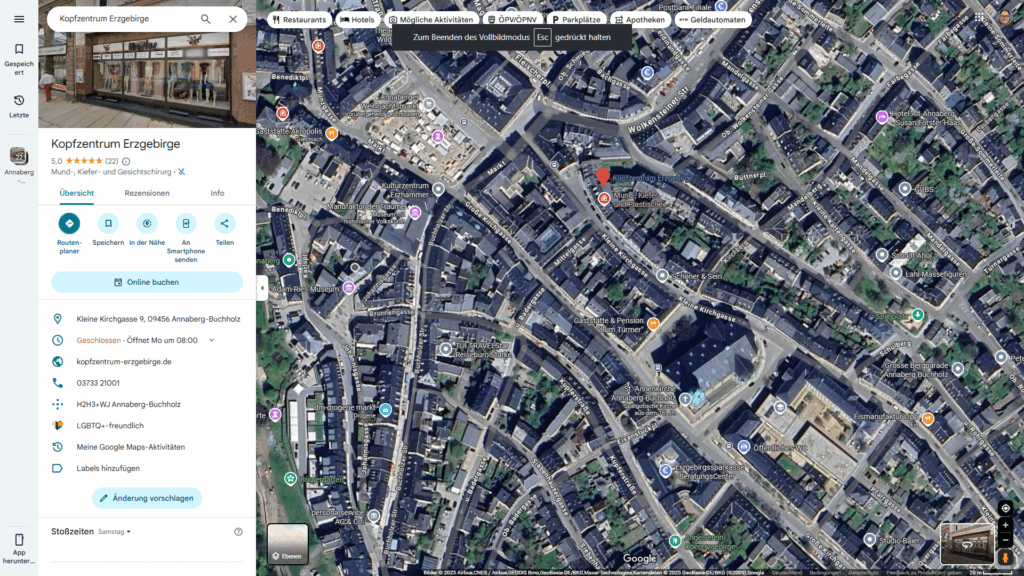1024x576 pixels.
Task: Filter map by Parkplätze chip
Action: point(576,20)
